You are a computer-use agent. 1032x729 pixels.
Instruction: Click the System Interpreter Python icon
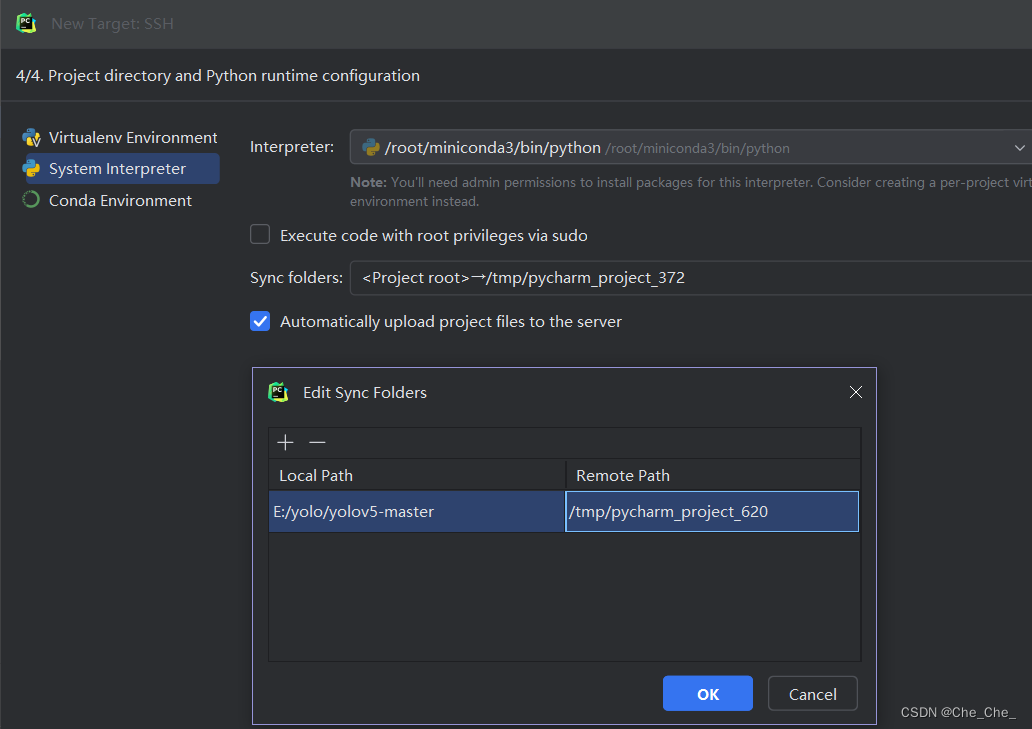31,169
